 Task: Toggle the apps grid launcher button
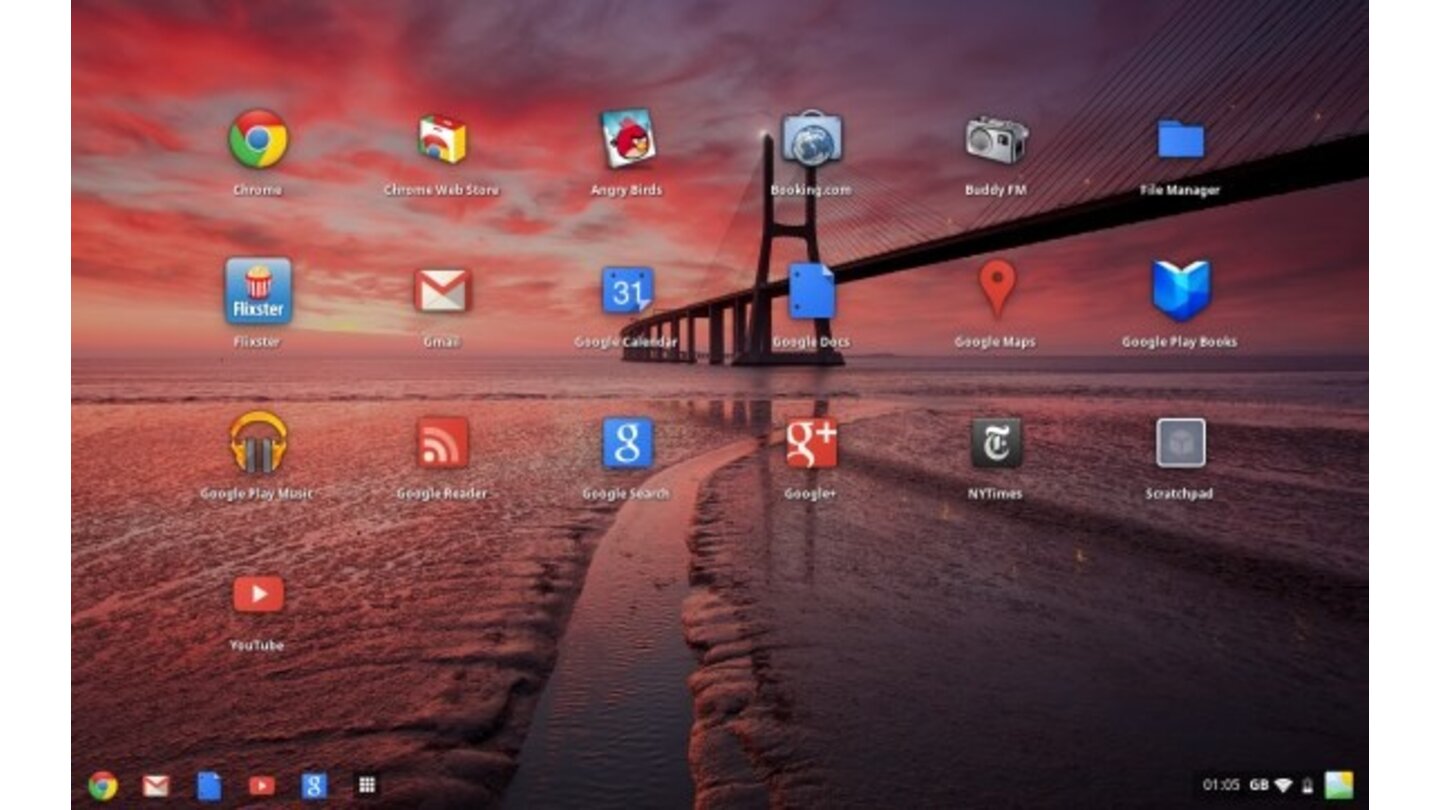[x=367, y=786]
